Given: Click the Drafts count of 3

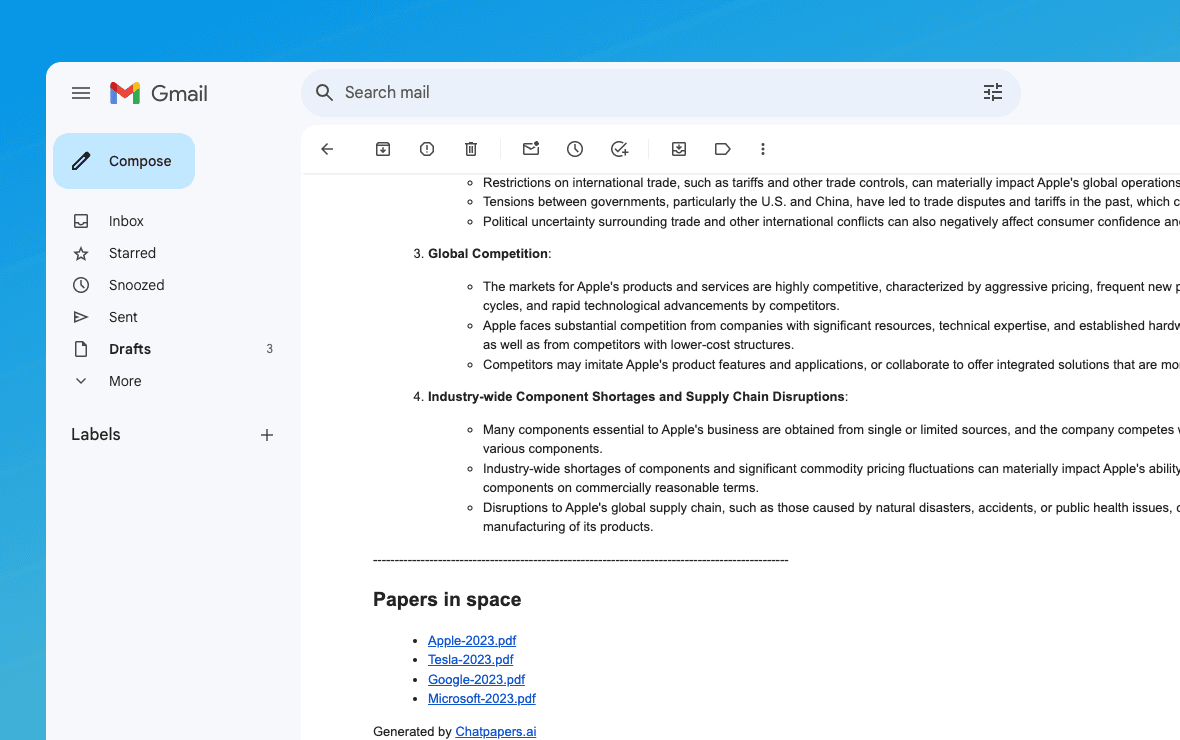Looking at the screenshot, I should [x=269, y=349].
